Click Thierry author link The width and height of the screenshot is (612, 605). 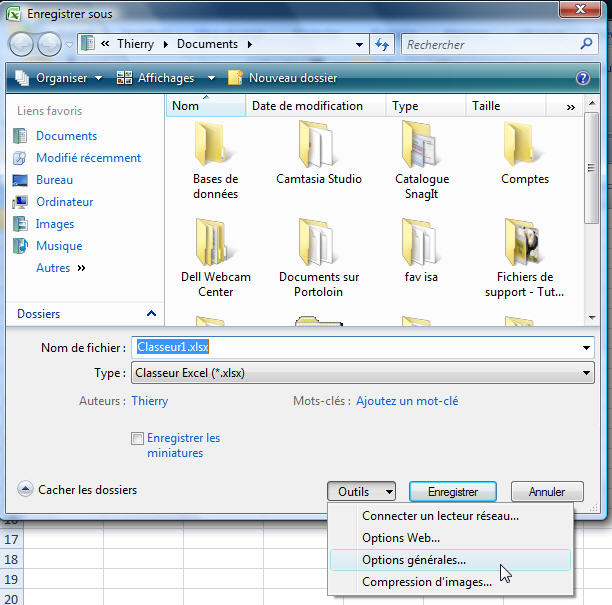click(149, 401)
